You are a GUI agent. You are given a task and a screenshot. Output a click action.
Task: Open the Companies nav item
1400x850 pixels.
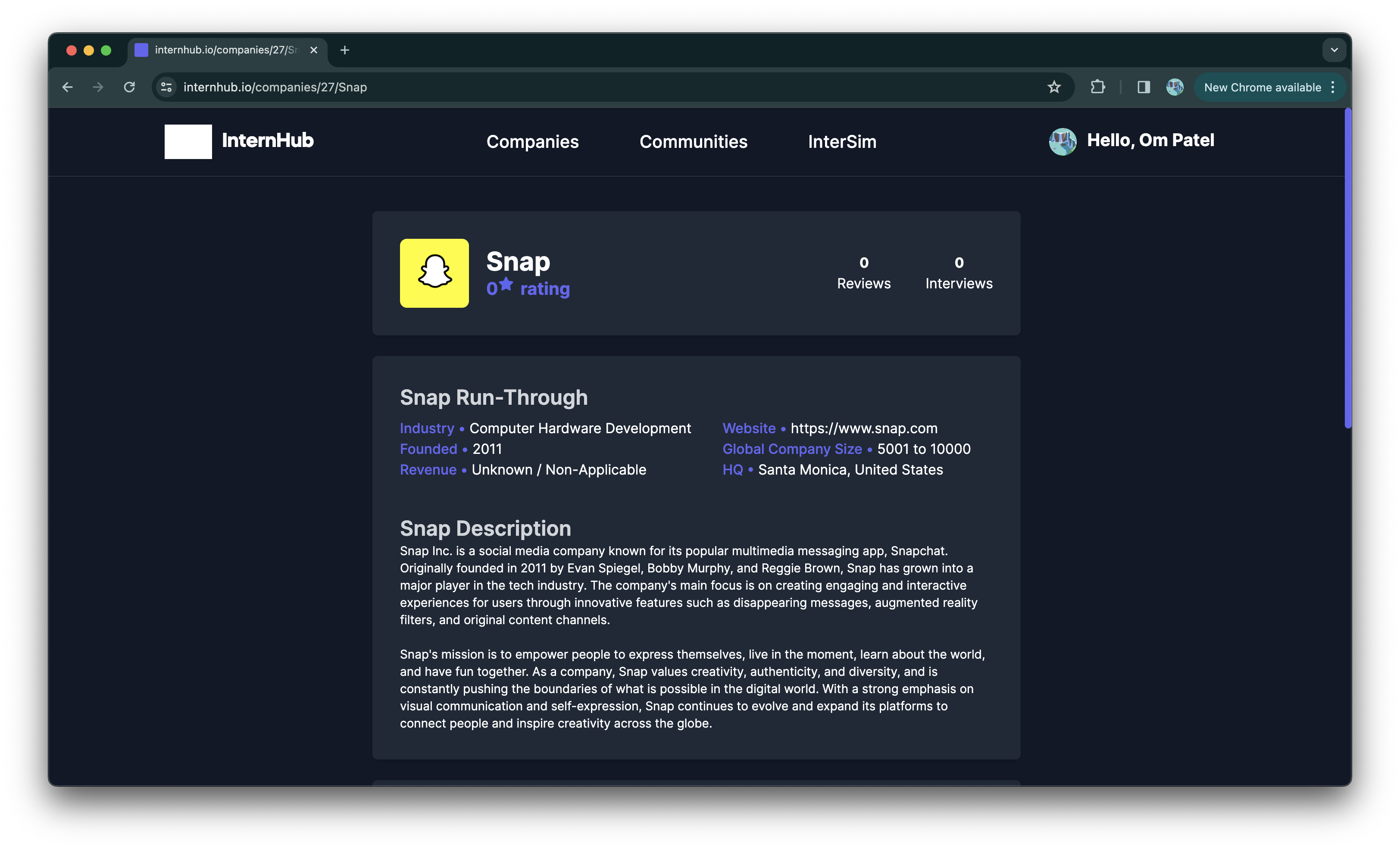click(532, 141)
